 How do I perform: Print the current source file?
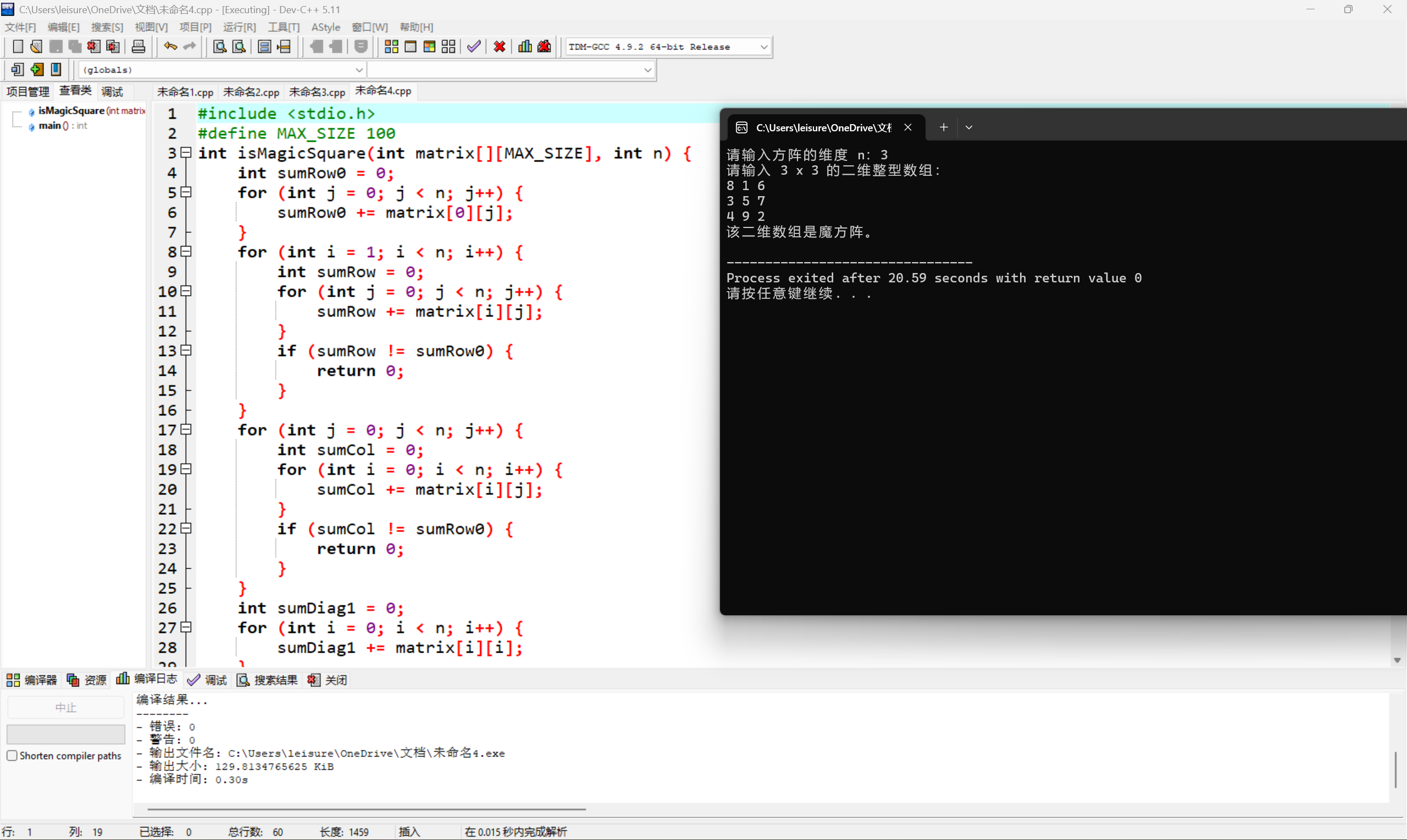pos(138,46)
